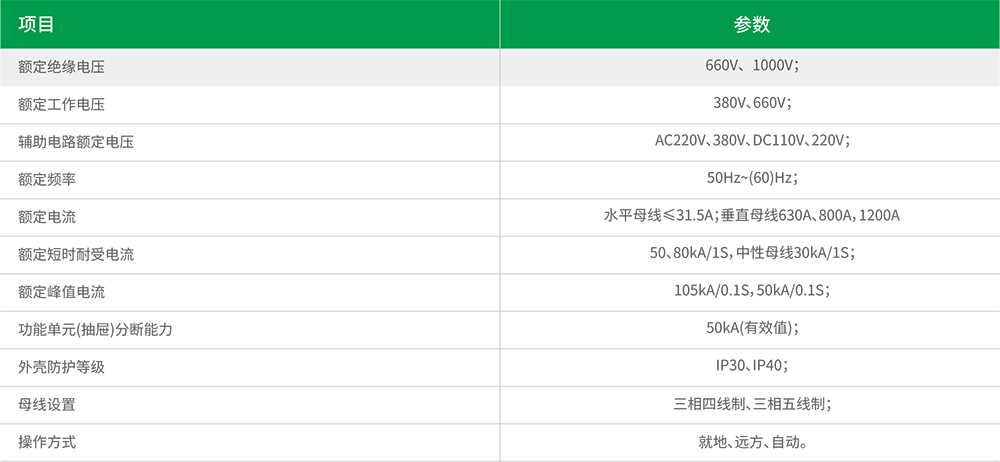Image resolution: width=1000 pixels, height=462 pixels.
Task: Click the 50Hz~(60)Hz value cell
Action: (751, 179)
